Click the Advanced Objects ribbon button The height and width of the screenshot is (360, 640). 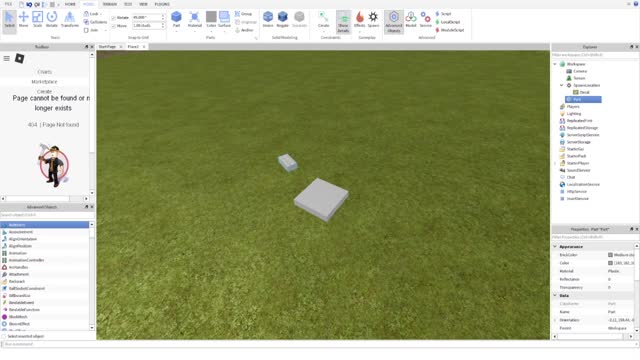click(x=393, y=22)
